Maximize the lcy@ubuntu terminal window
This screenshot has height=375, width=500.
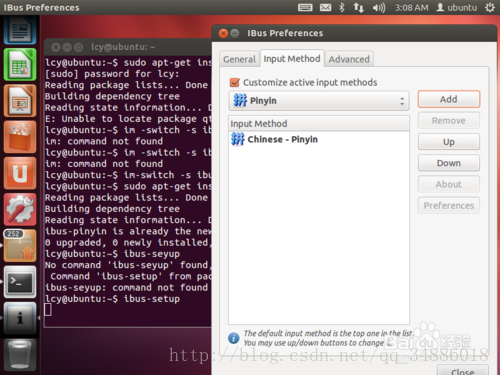coord(78,47)
